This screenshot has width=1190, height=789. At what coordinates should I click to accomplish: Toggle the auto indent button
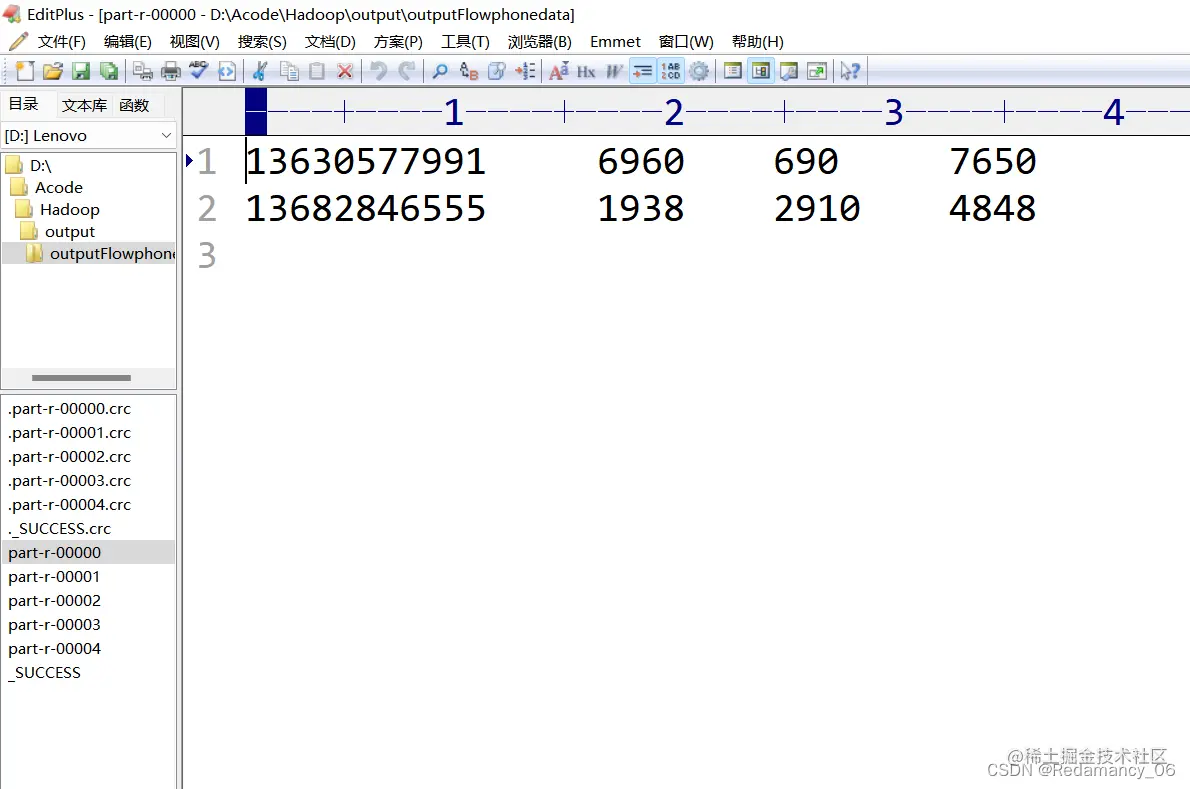click(642, 71)
